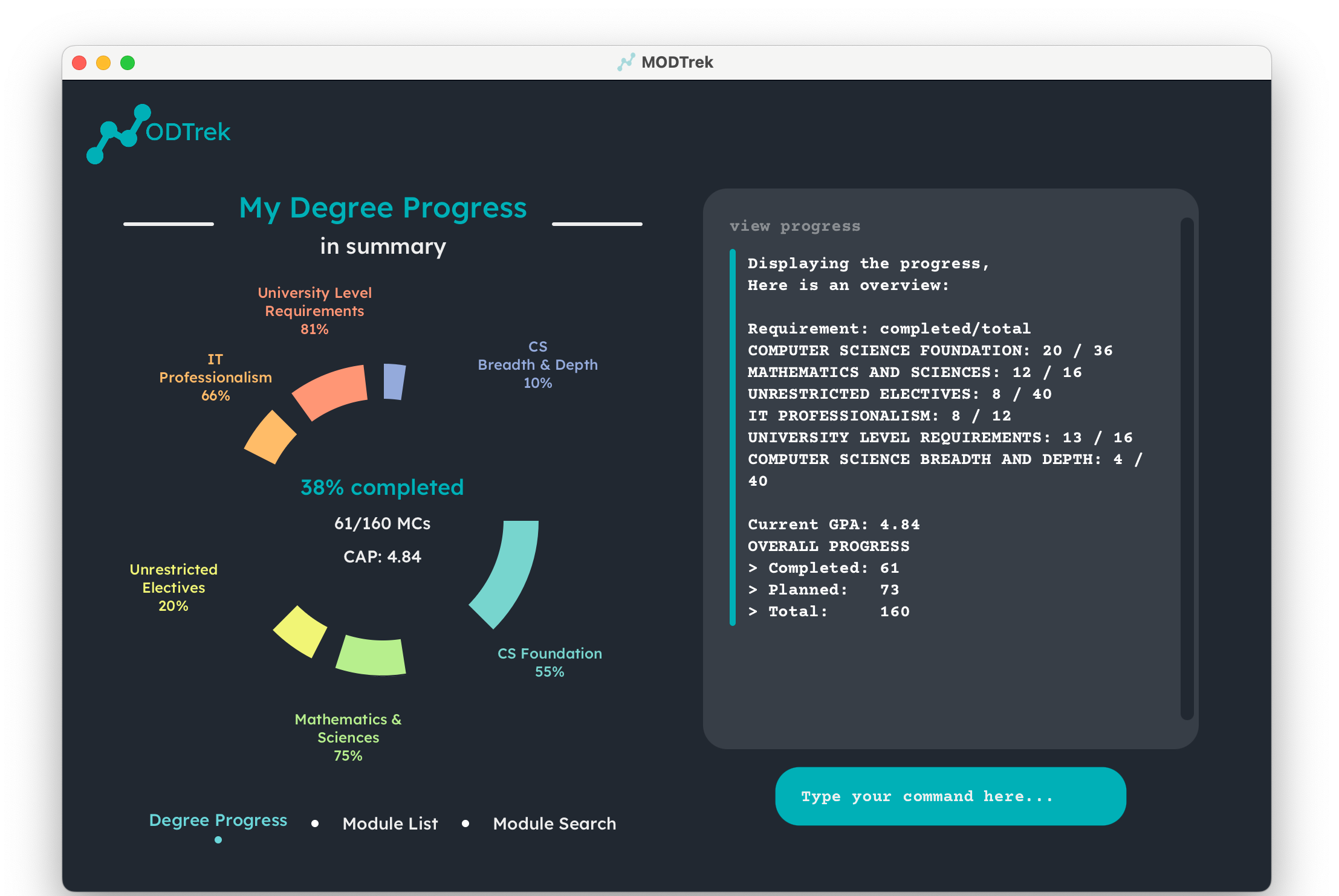Click the MODTrek logo in the top-left
This screenshot has height=896, width=1339.
pos(158,134)
